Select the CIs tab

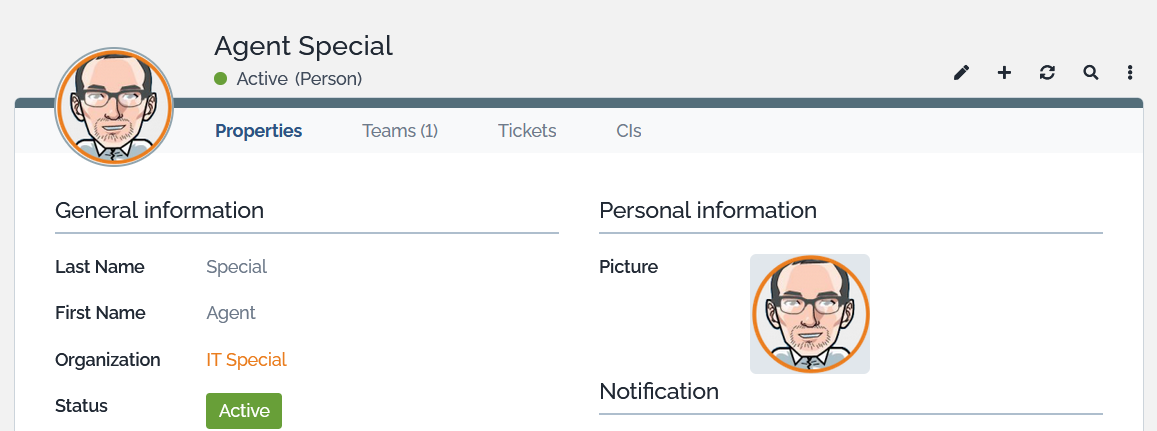629,131
